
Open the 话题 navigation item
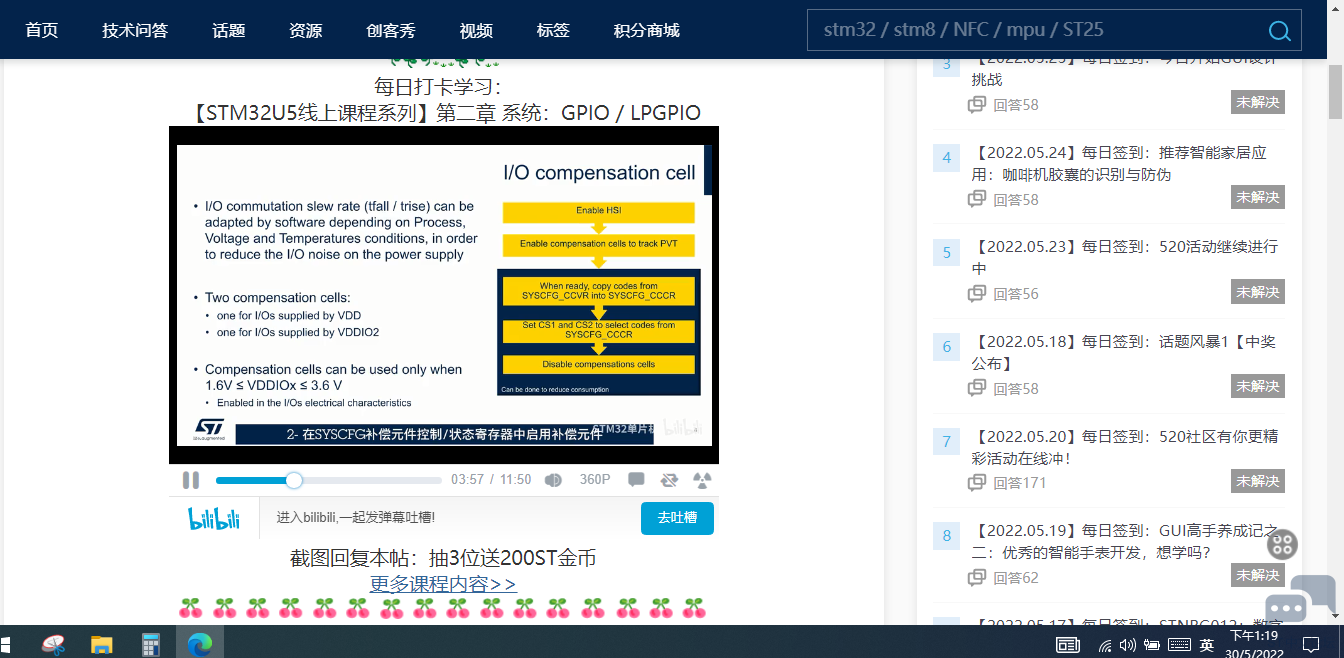click(229, 30)
